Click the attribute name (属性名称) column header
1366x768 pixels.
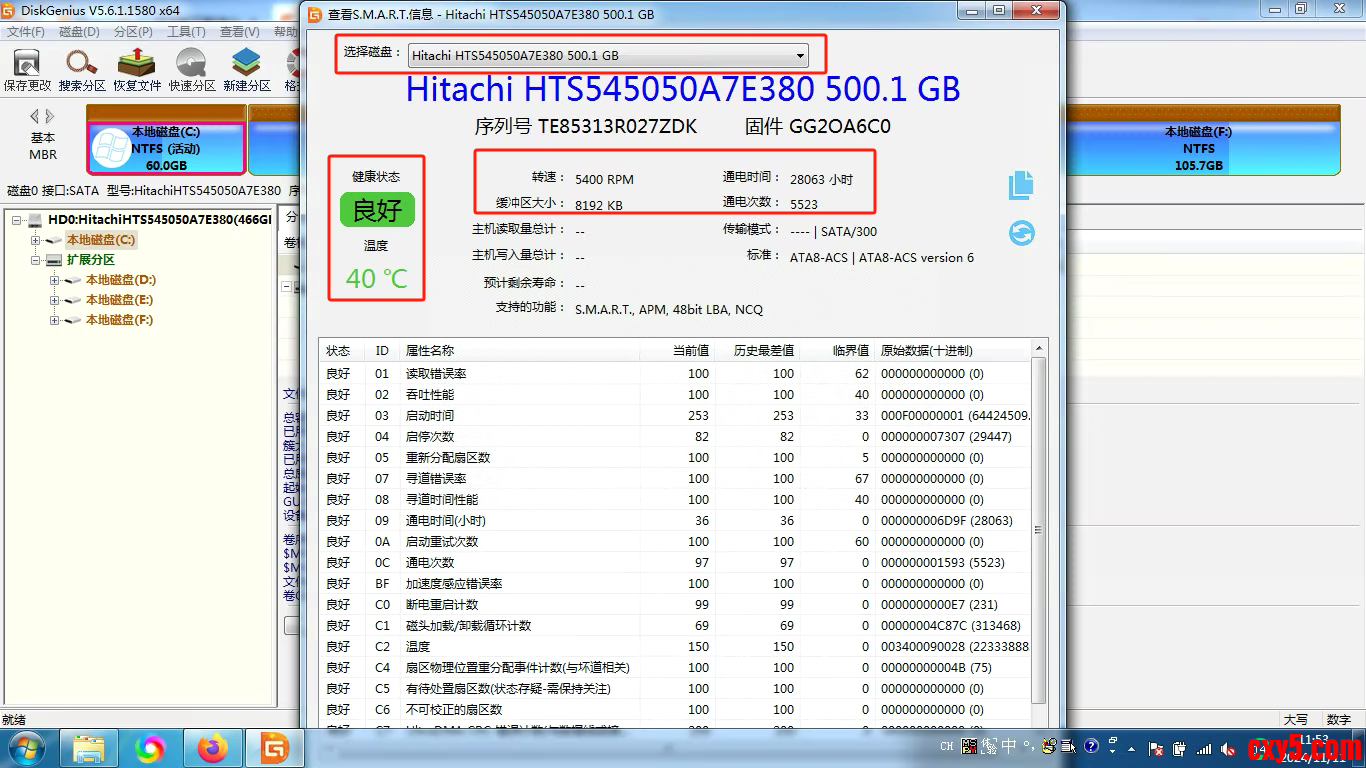point(430,351)
